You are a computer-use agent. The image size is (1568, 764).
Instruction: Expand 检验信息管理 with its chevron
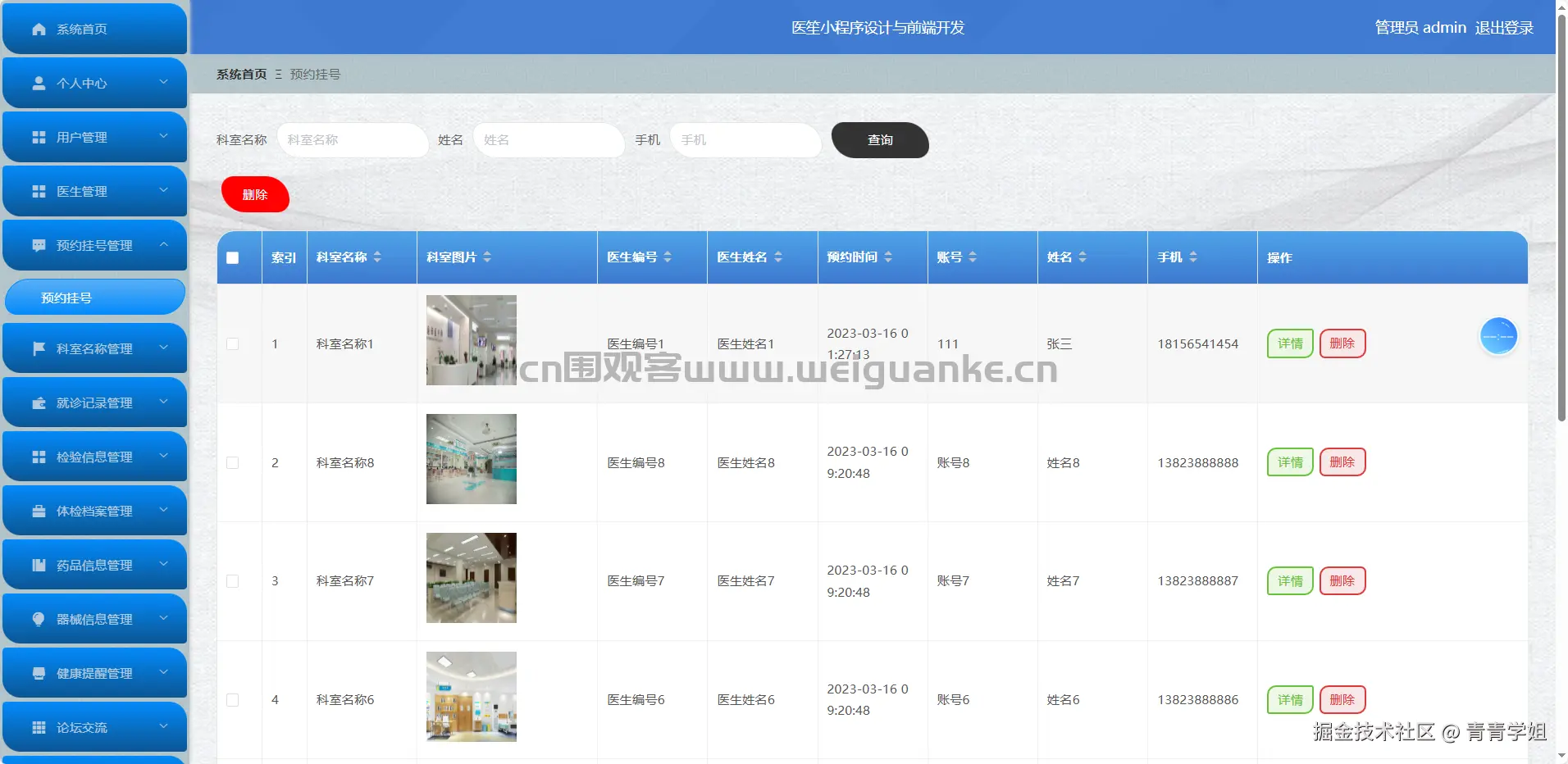coord(163,456)
